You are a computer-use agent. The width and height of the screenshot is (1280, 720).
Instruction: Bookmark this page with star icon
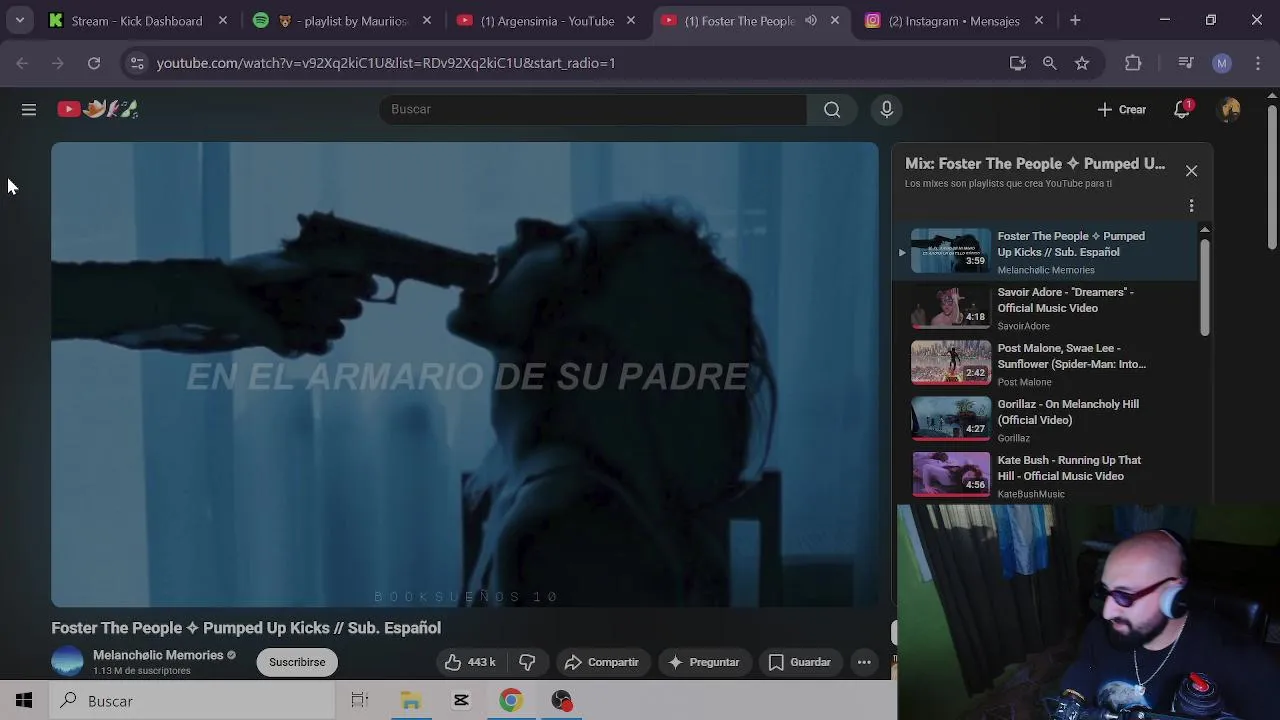(x=1082, y=63)
